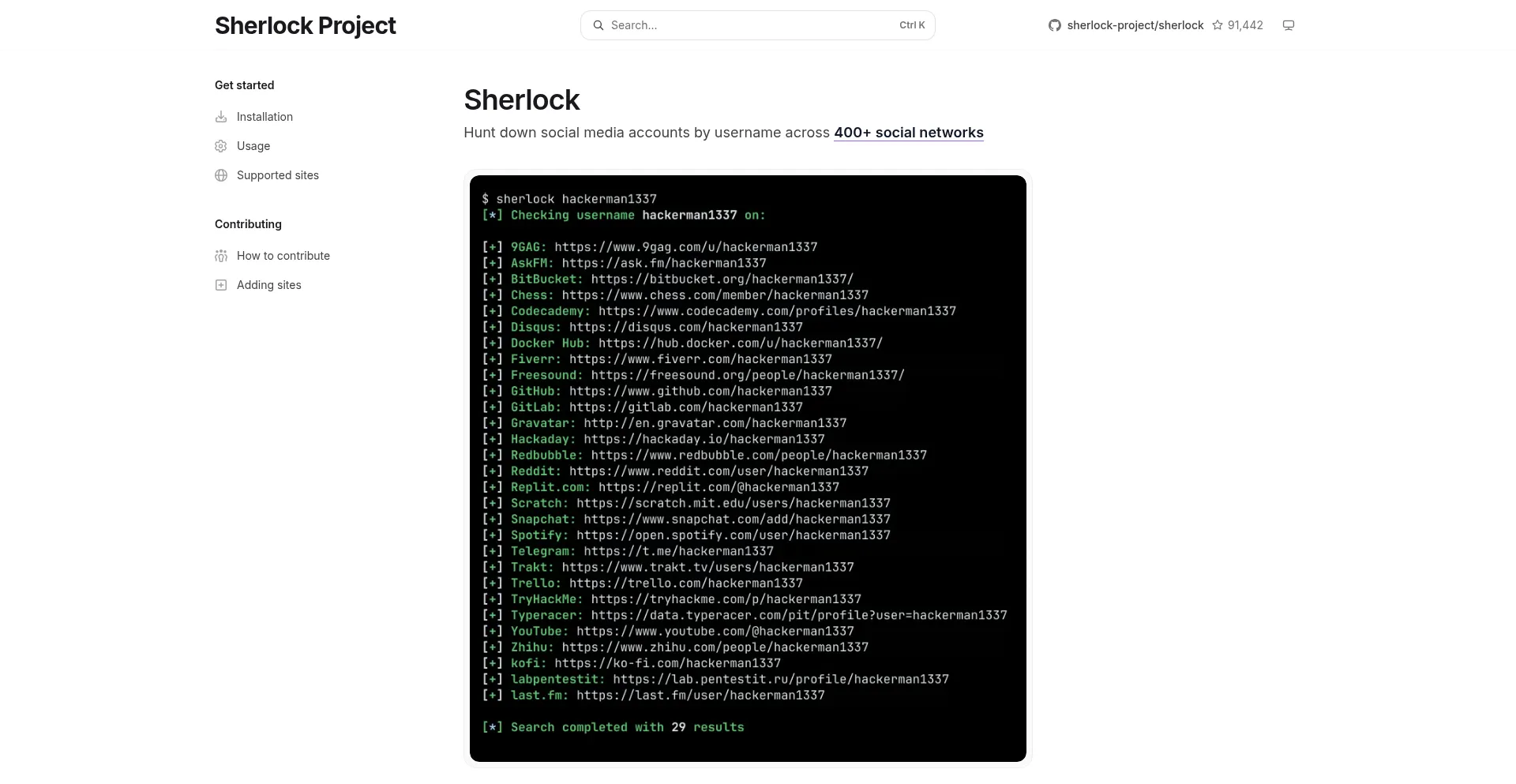Click the BitBucket result line

coord(668,279)
